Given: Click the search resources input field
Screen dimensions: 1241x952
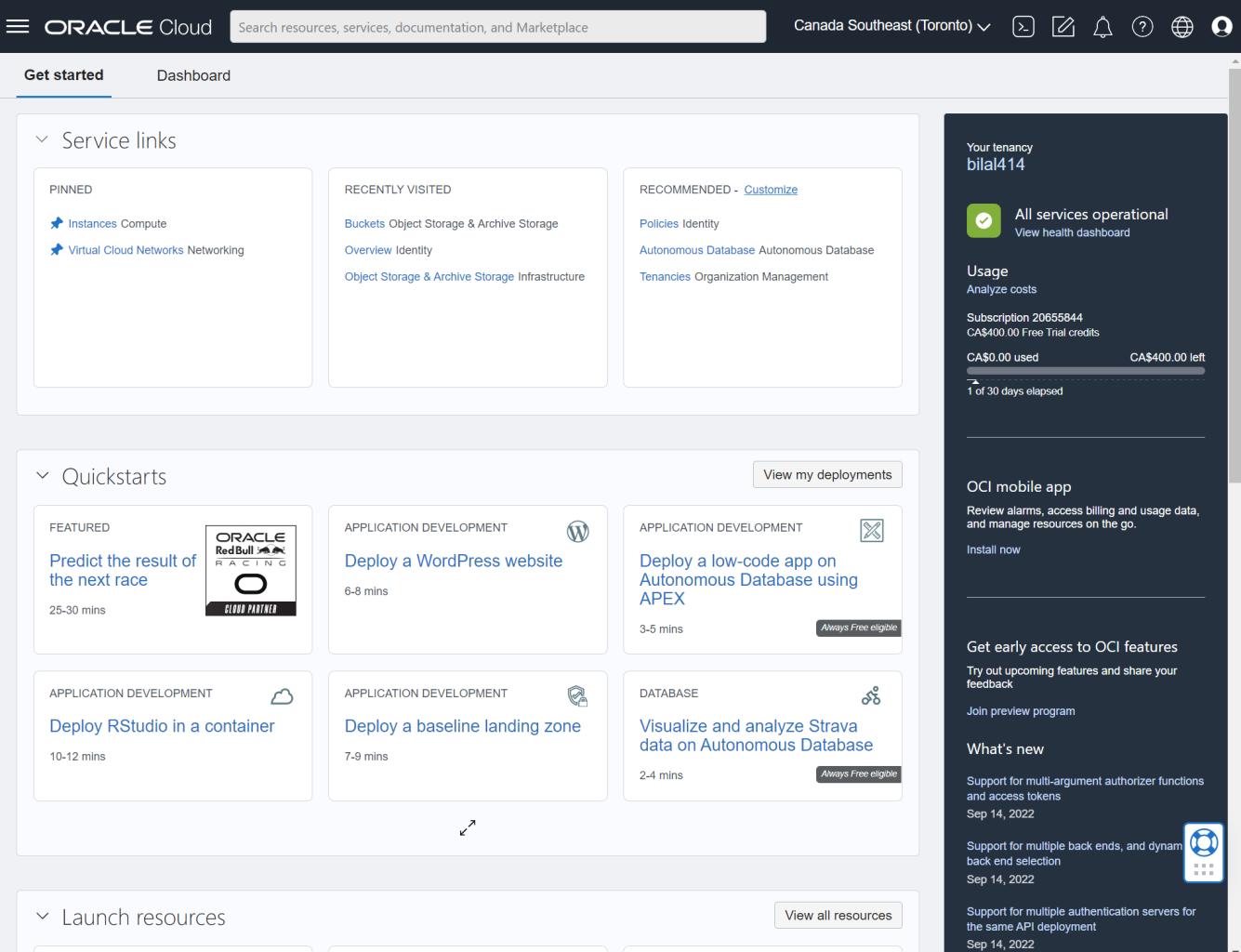Looking at the screenshot, I should [x=498, y=27].
